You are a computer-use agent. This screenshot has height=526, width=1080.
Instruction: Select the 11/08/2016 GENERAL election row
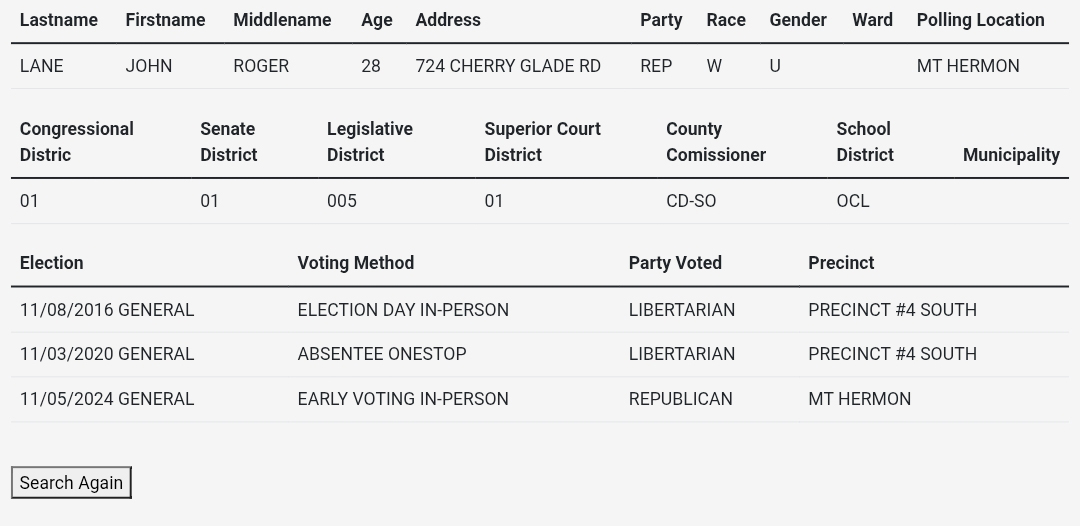pyautogui.click(x=107, y=310)
